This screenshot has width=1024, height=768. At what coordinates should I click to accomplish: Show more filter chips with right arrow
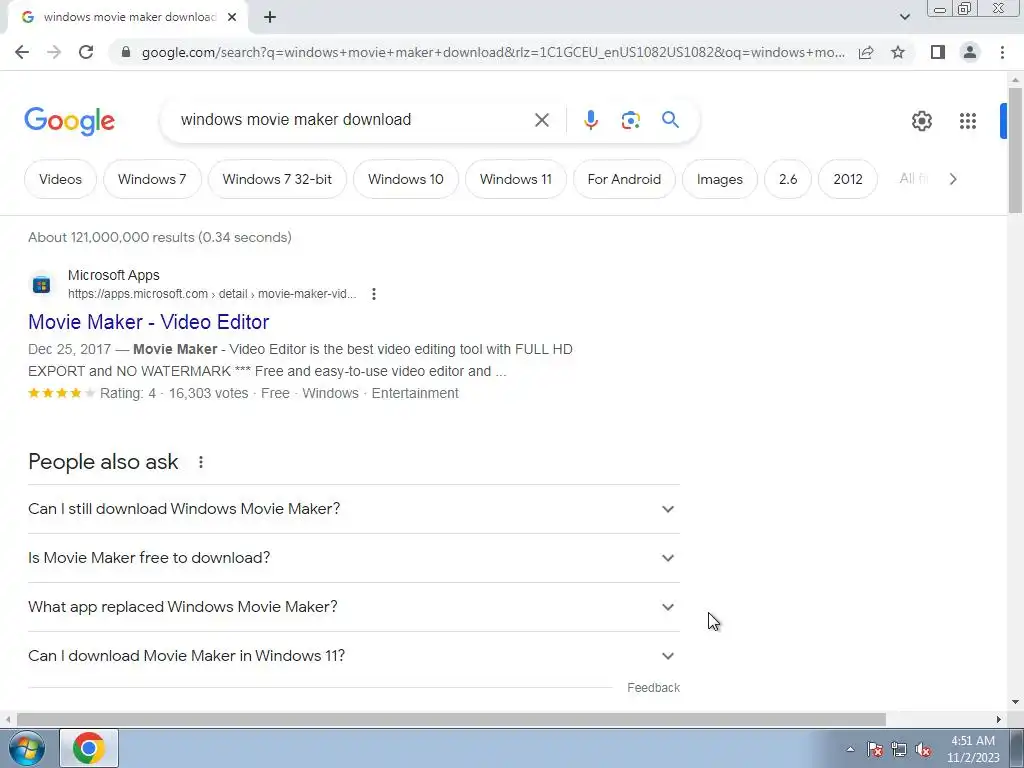953,179
